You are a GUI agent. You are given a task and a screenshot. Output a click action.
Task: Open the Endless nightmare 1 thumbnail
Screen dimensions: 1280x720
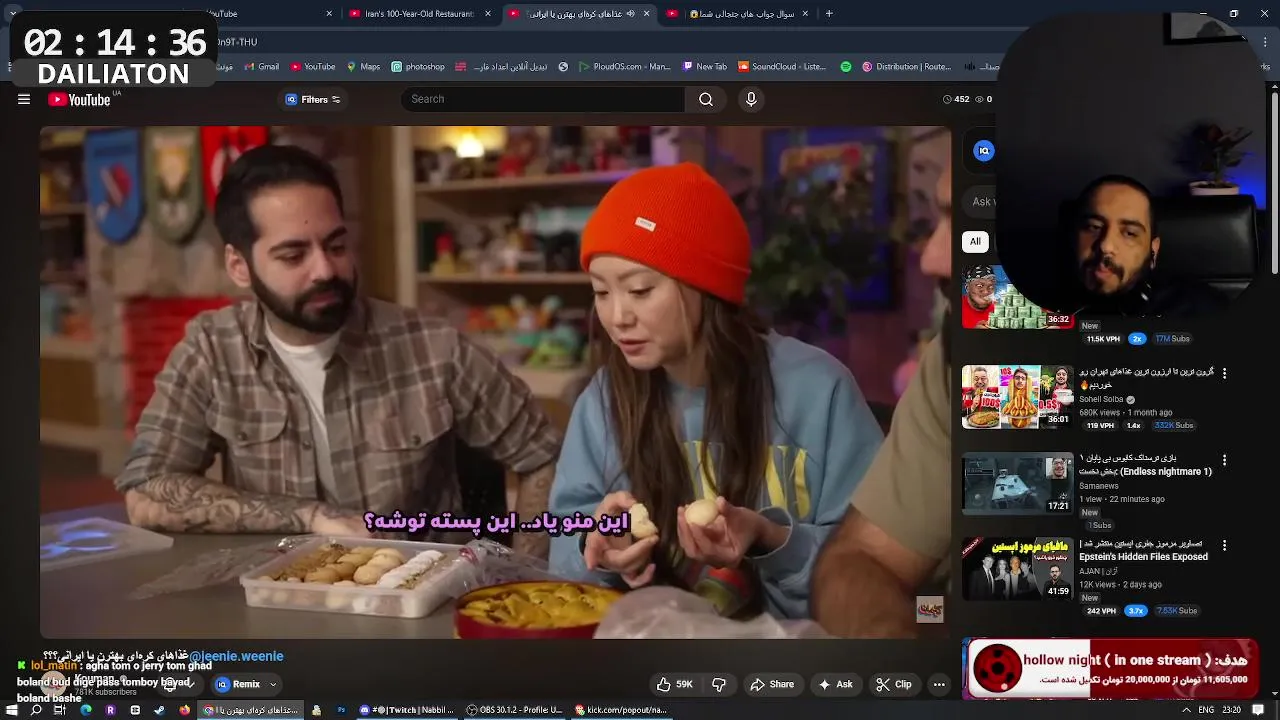[x=1017, y=484]
